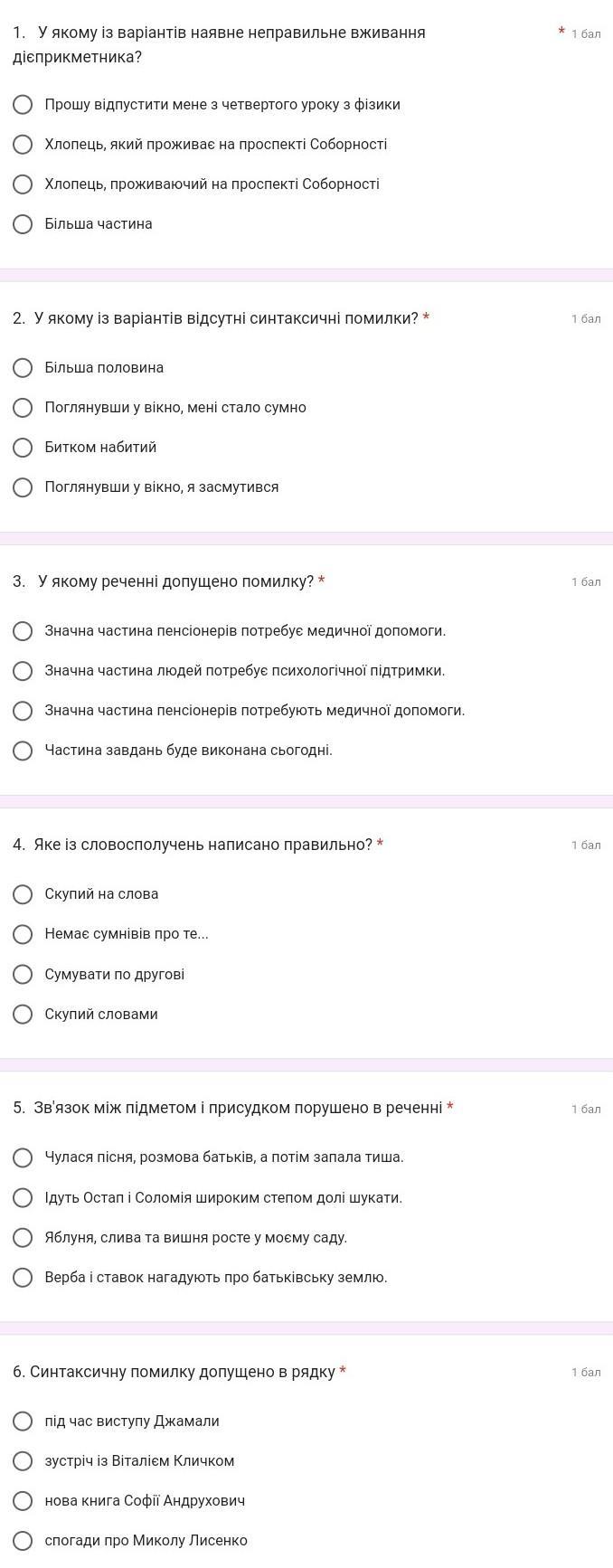Viewport: 613px width, 1568px height.
Task: Select 'Частина завдань буде виконана сьогодні'
Action: (x=24, y=751)
